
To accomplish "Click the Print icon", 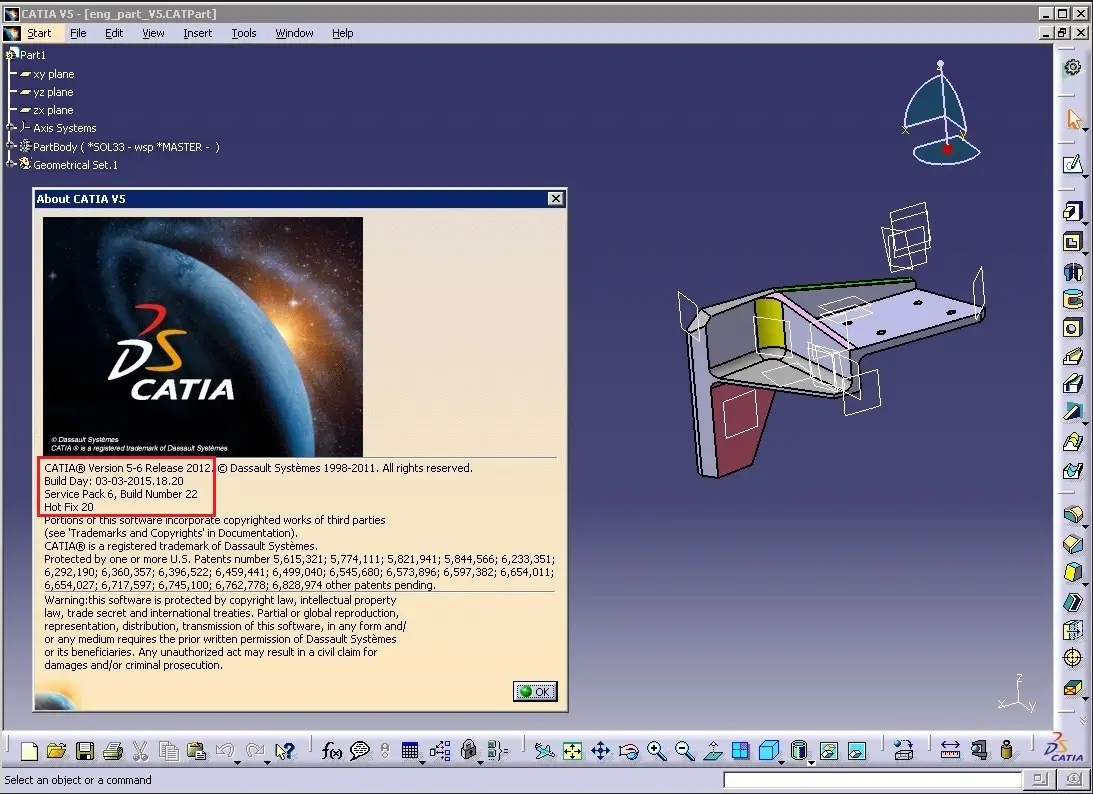I will pos(113,751).
